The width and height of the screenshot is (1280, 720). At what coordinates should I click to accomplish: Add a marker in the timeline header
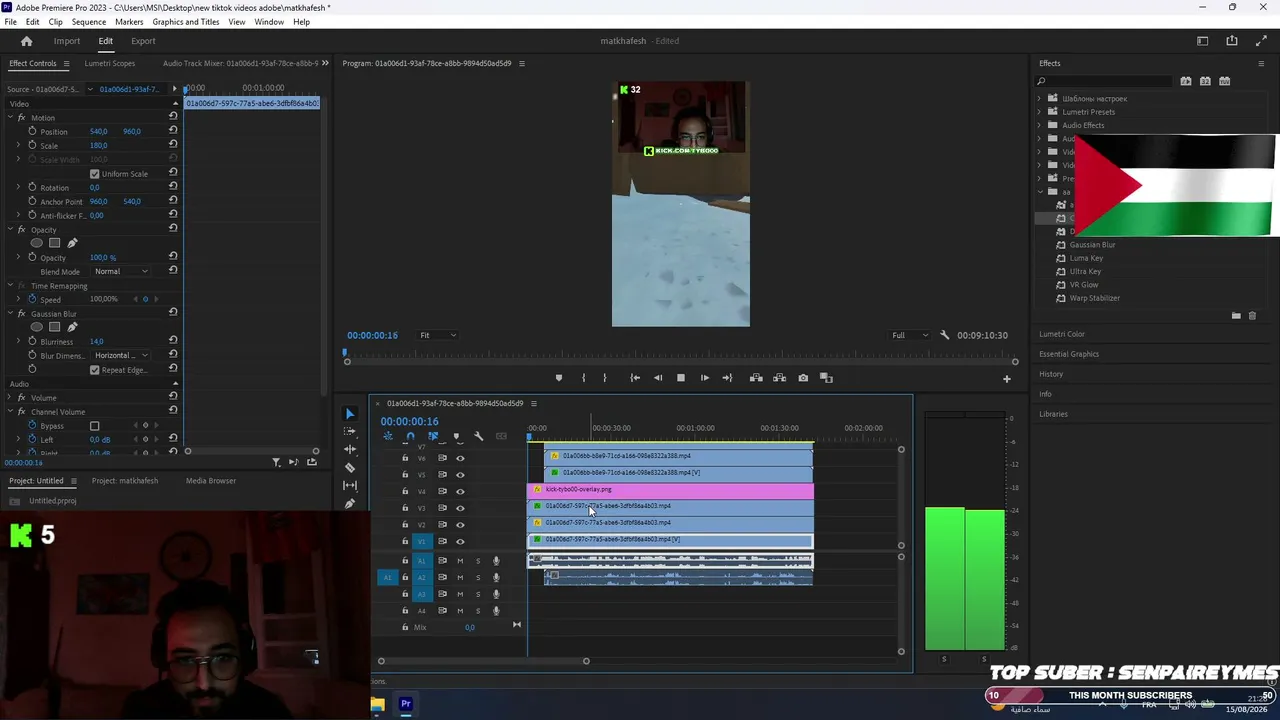456,436
